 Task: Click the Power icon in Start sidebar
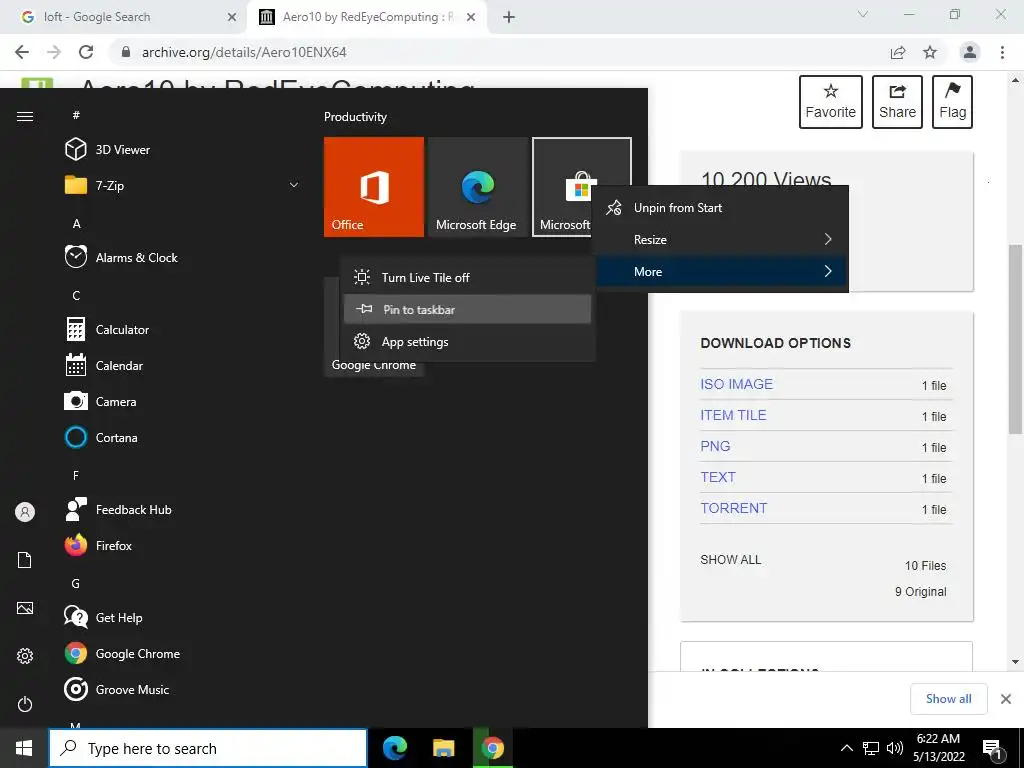pos(25,704)
